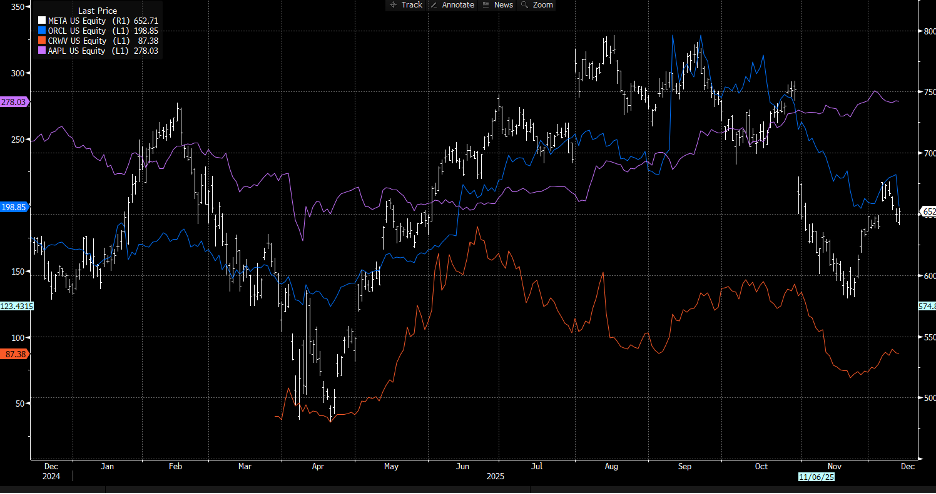
Task: Click the purple 278.03 left-axis price tag
Action: click(x=14, y=101)
